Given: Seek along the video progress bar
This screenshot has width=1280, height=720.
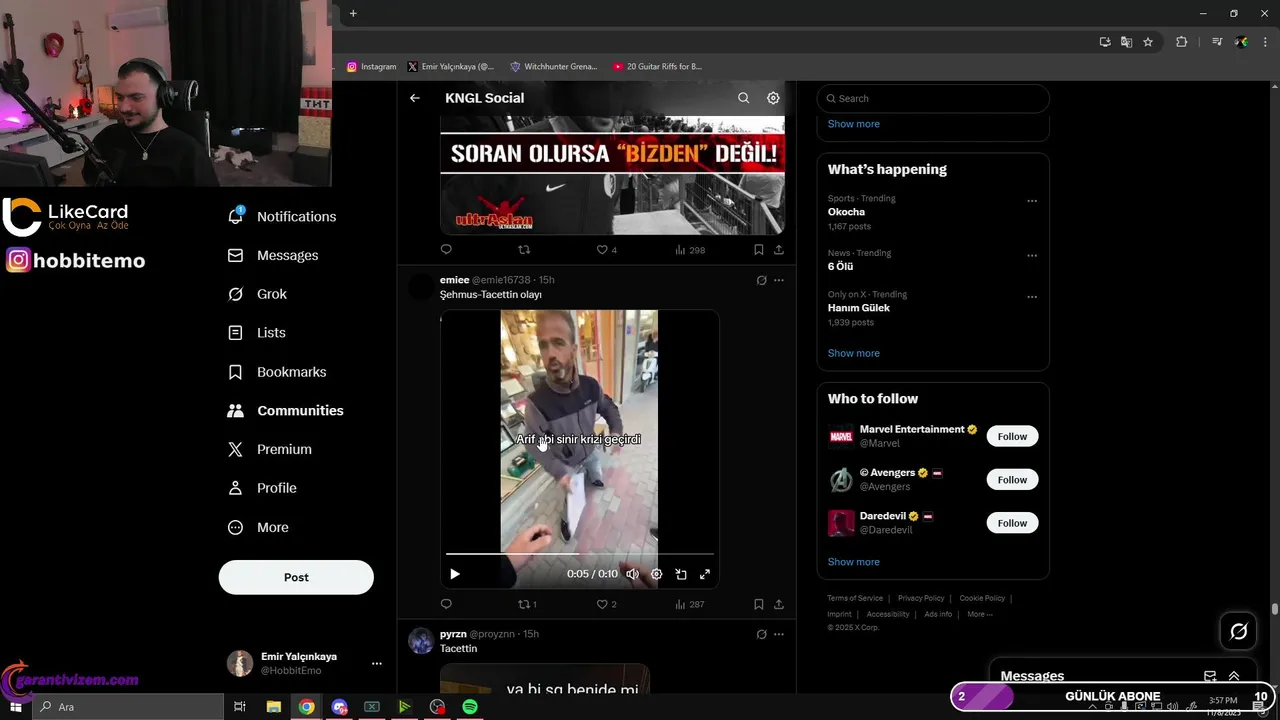Looking at the screenshot, I should coord(580,553).
